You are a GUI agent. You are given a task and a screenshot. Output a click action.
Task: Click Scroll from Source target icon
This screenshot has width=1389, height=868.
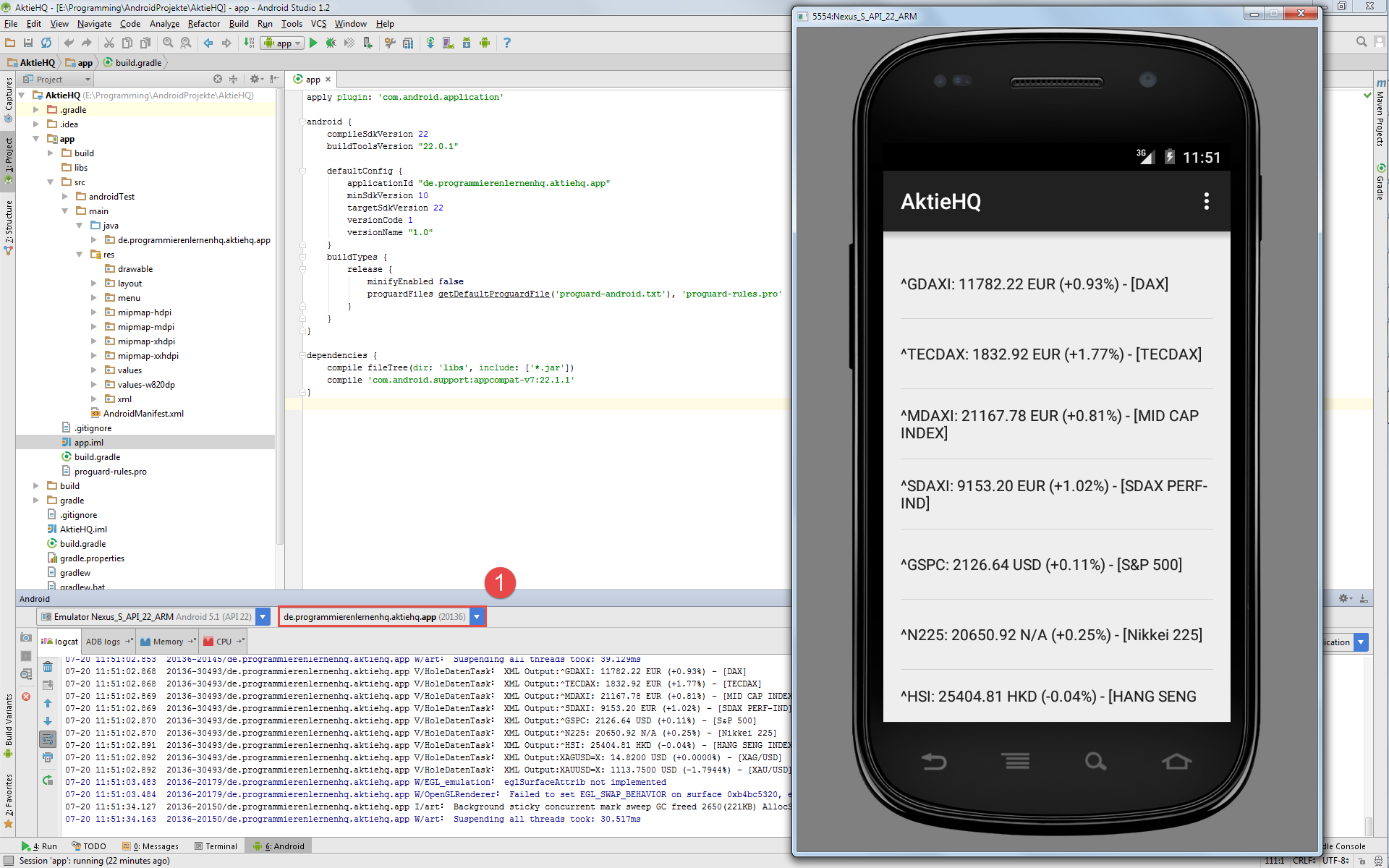coord(218,79)
